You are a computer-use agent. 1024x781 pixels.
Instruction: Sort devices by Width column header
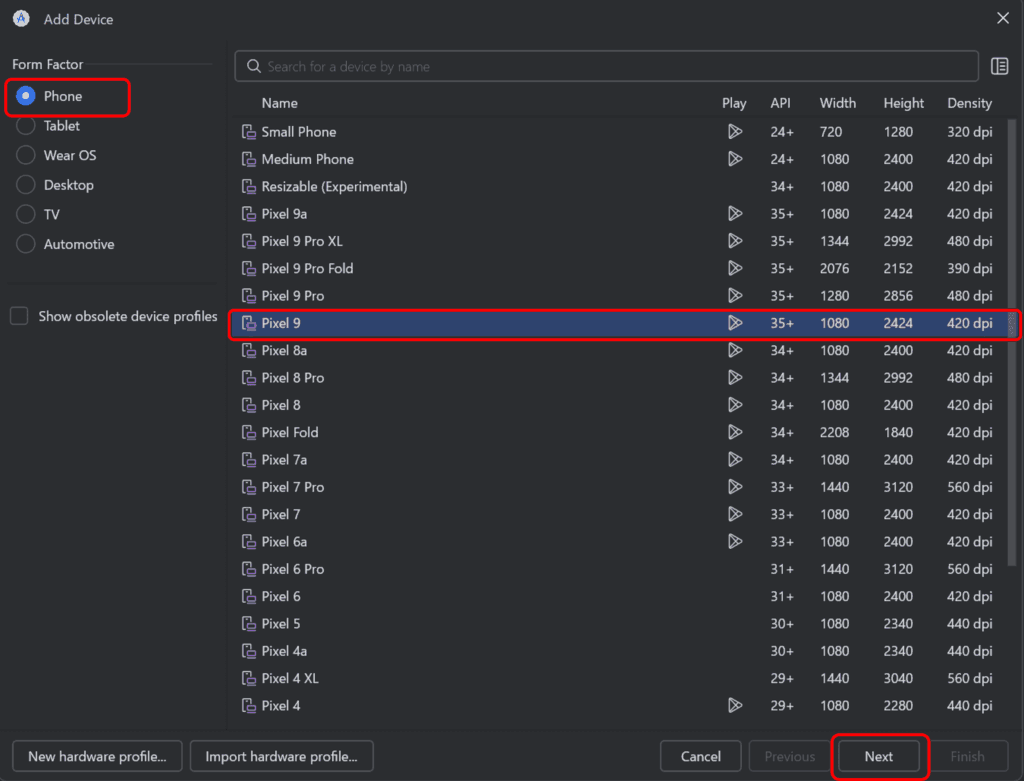838,103
